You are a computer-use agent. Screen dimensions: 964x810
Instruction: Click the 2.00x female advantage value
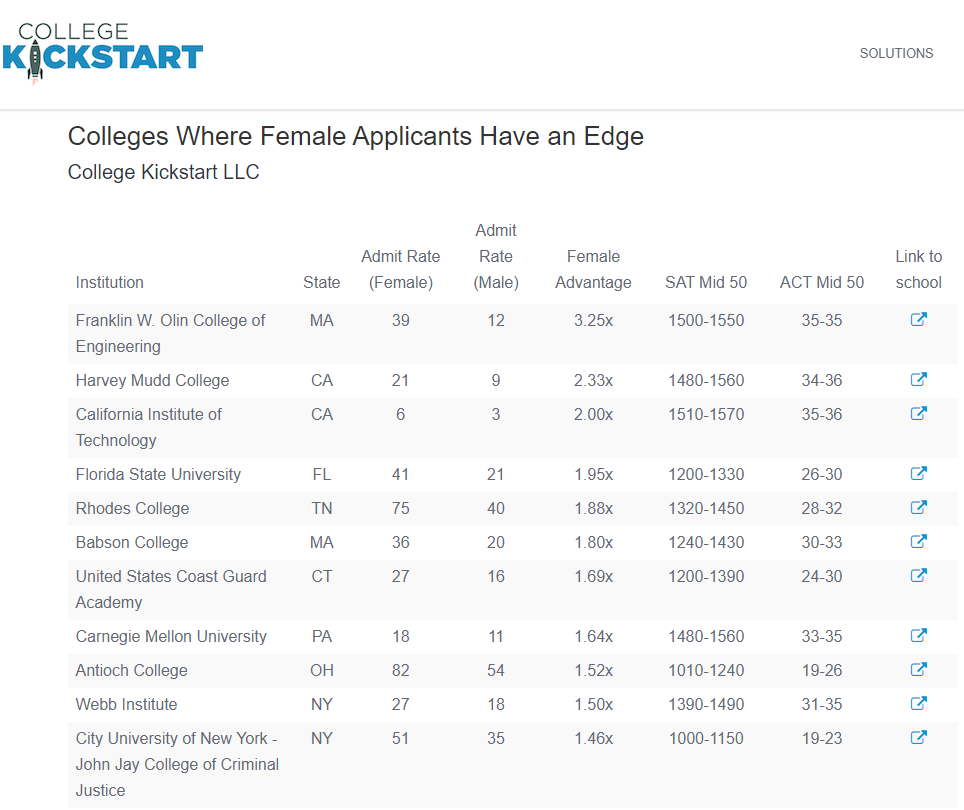(593, 414)
